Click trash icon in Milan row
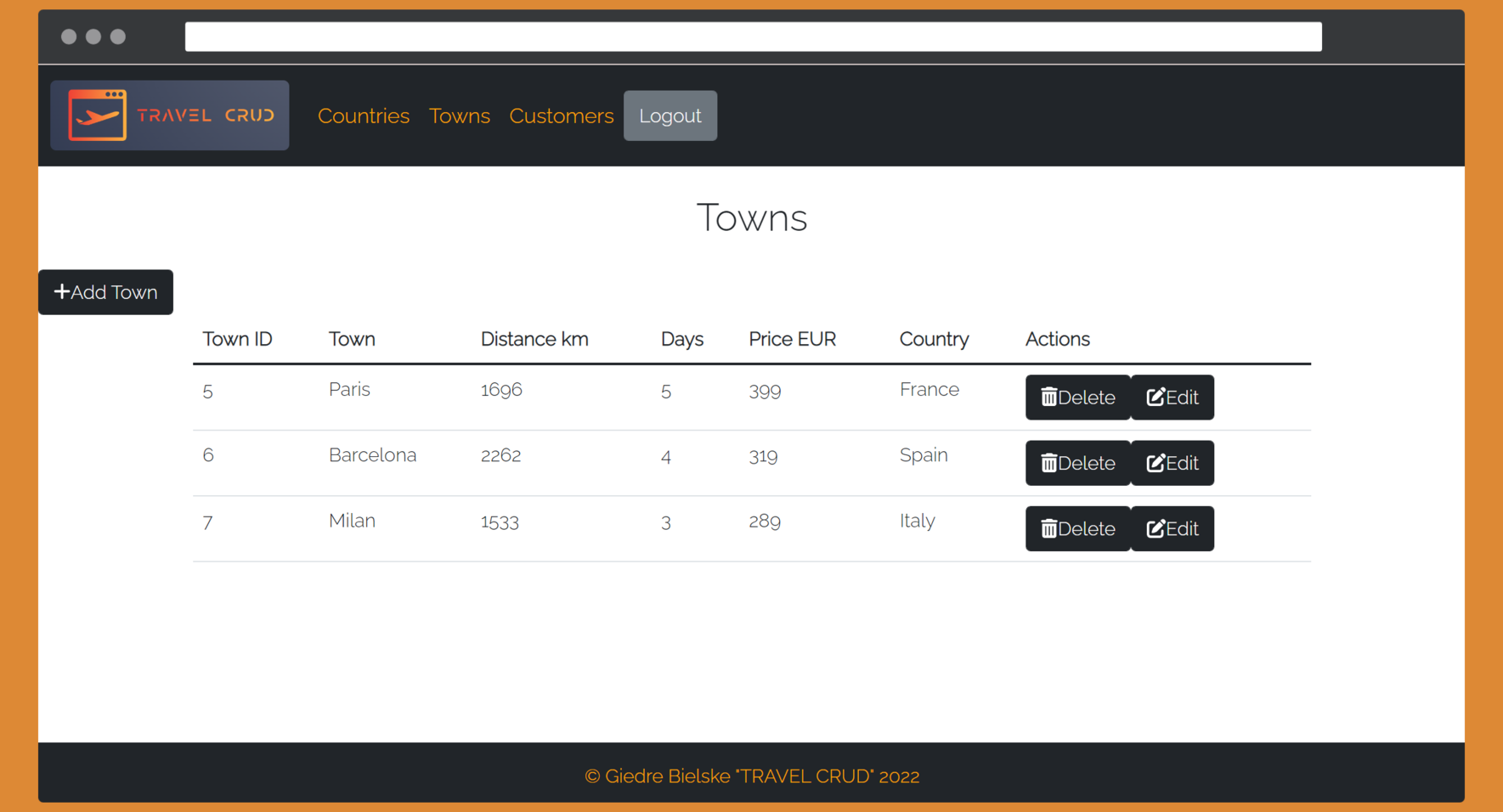The image size is (1503, 812). coord(1048,529)
